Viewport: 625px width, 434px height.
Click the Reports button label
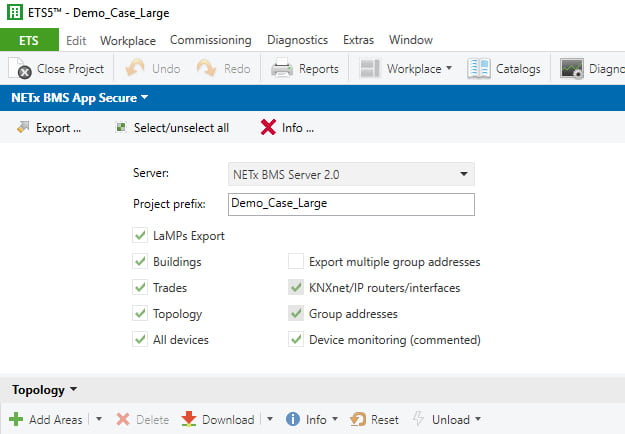[319, 69]
